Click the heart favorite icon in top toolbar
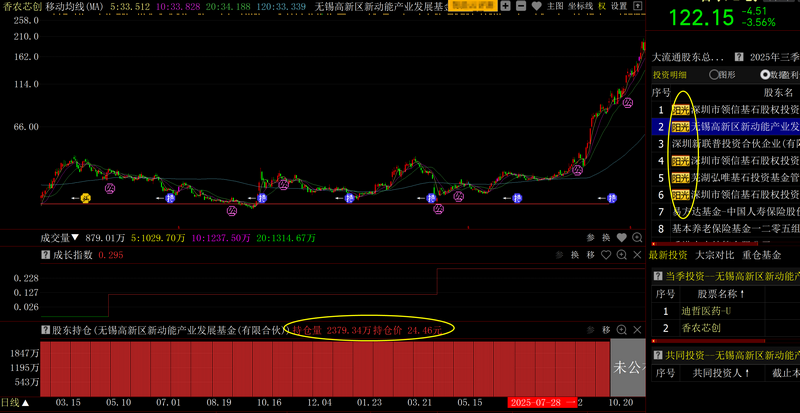The image size is (800, 413). click(x=535, y=6)
